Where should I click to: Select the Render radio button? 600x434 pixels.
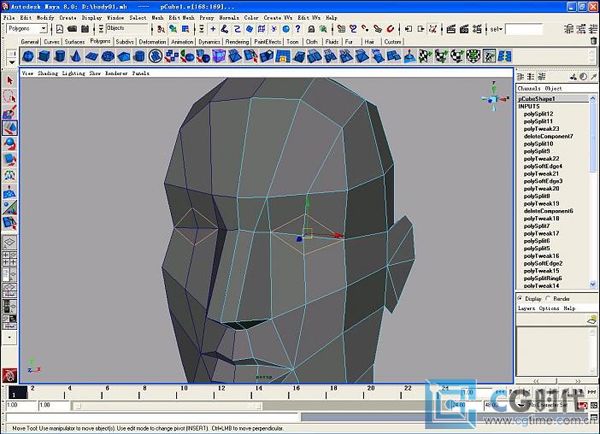pos(548,298)
